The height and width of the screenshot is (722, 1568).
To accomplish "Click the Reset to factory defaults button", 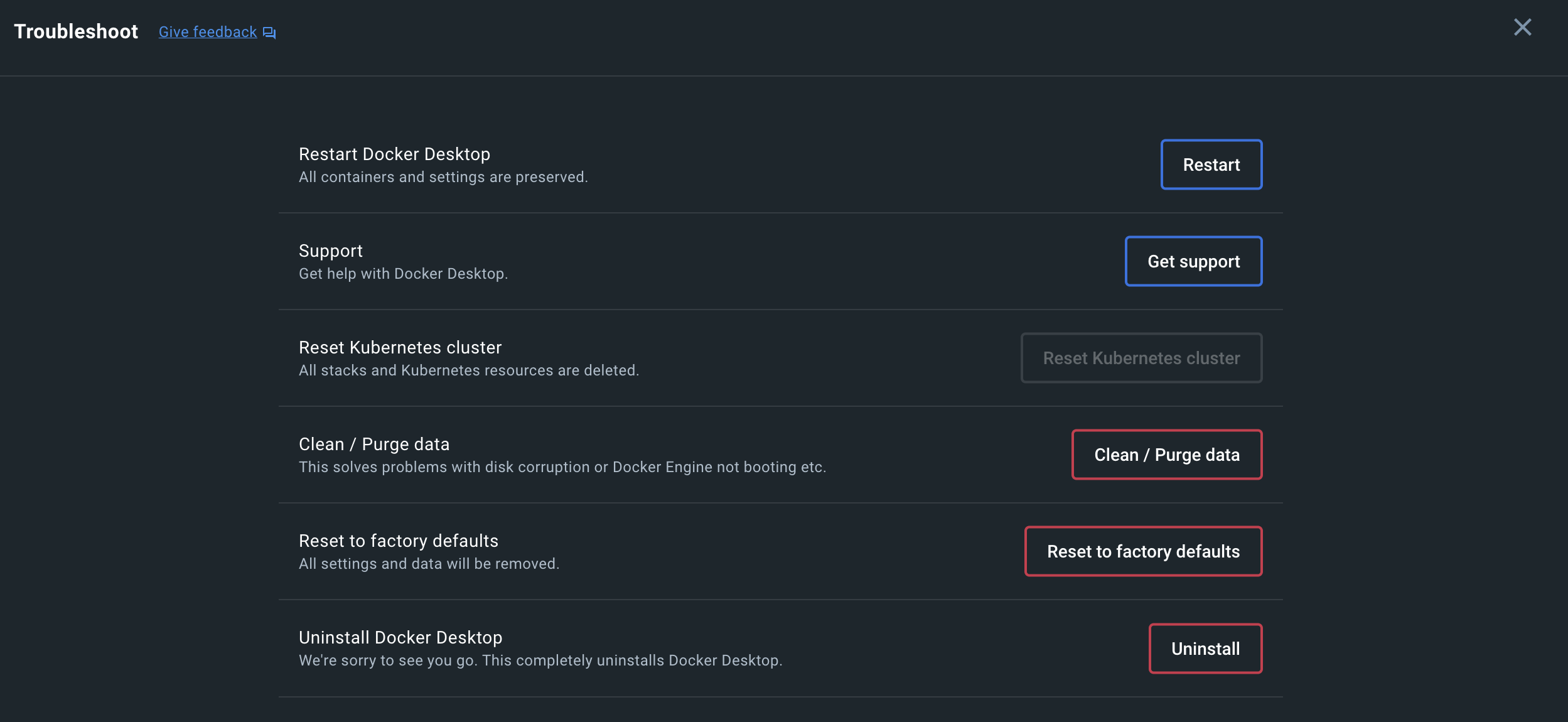I will tap(1143, 551).
